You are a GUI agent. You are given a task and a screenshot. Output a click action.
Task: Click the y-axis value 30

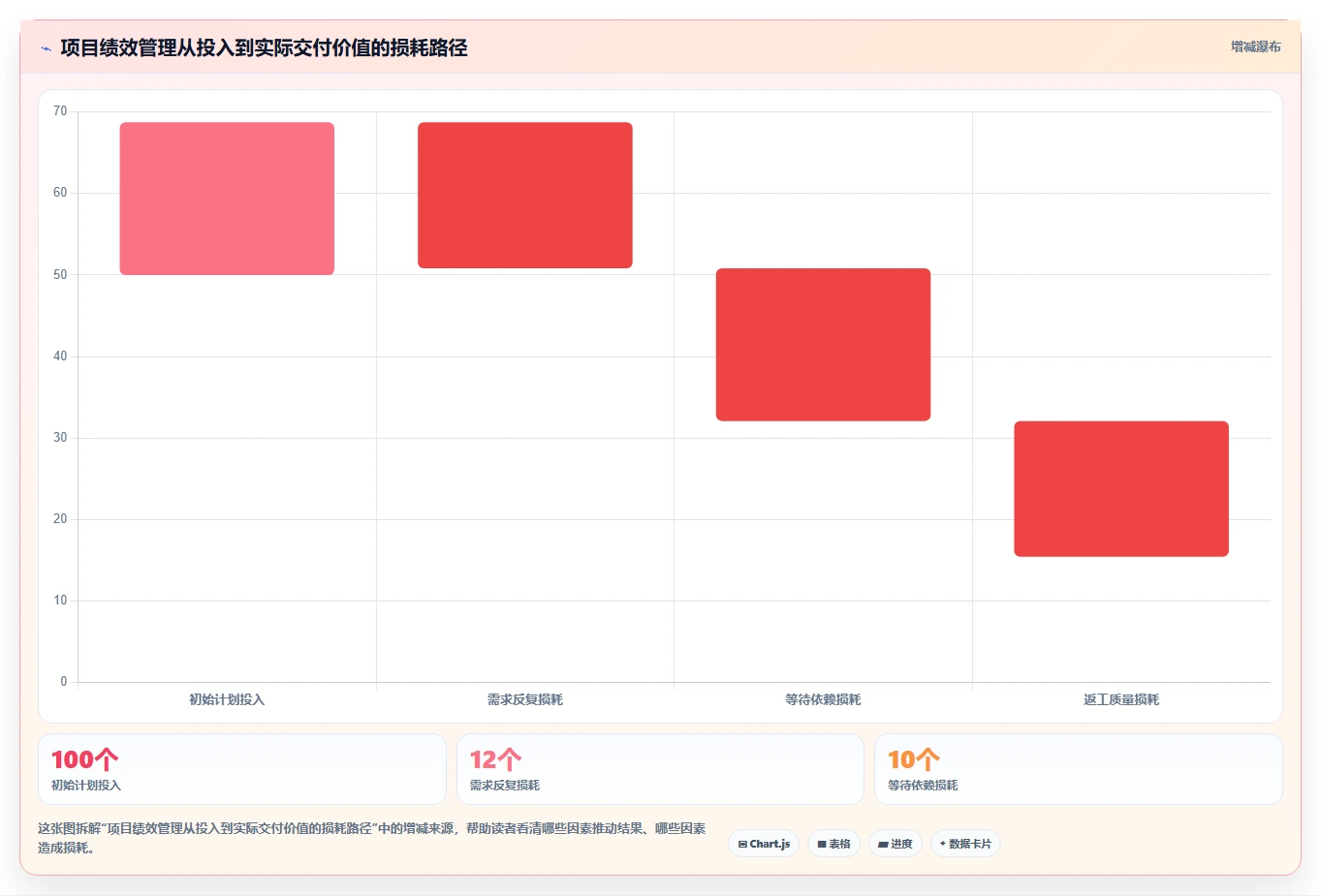point(60,438)
